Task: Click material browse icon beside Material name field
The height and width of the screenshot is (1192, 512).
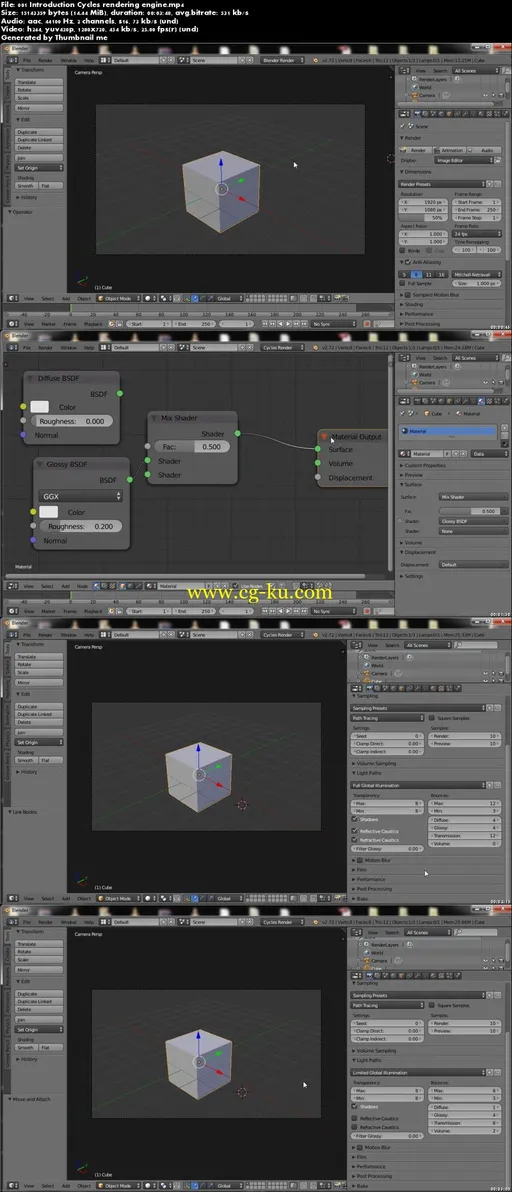Action: (403, 453)
